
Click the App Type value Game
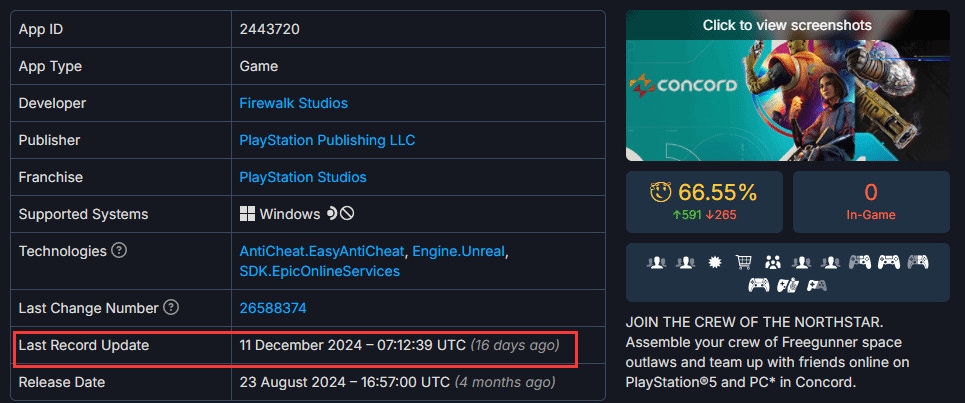coord(258,66)
